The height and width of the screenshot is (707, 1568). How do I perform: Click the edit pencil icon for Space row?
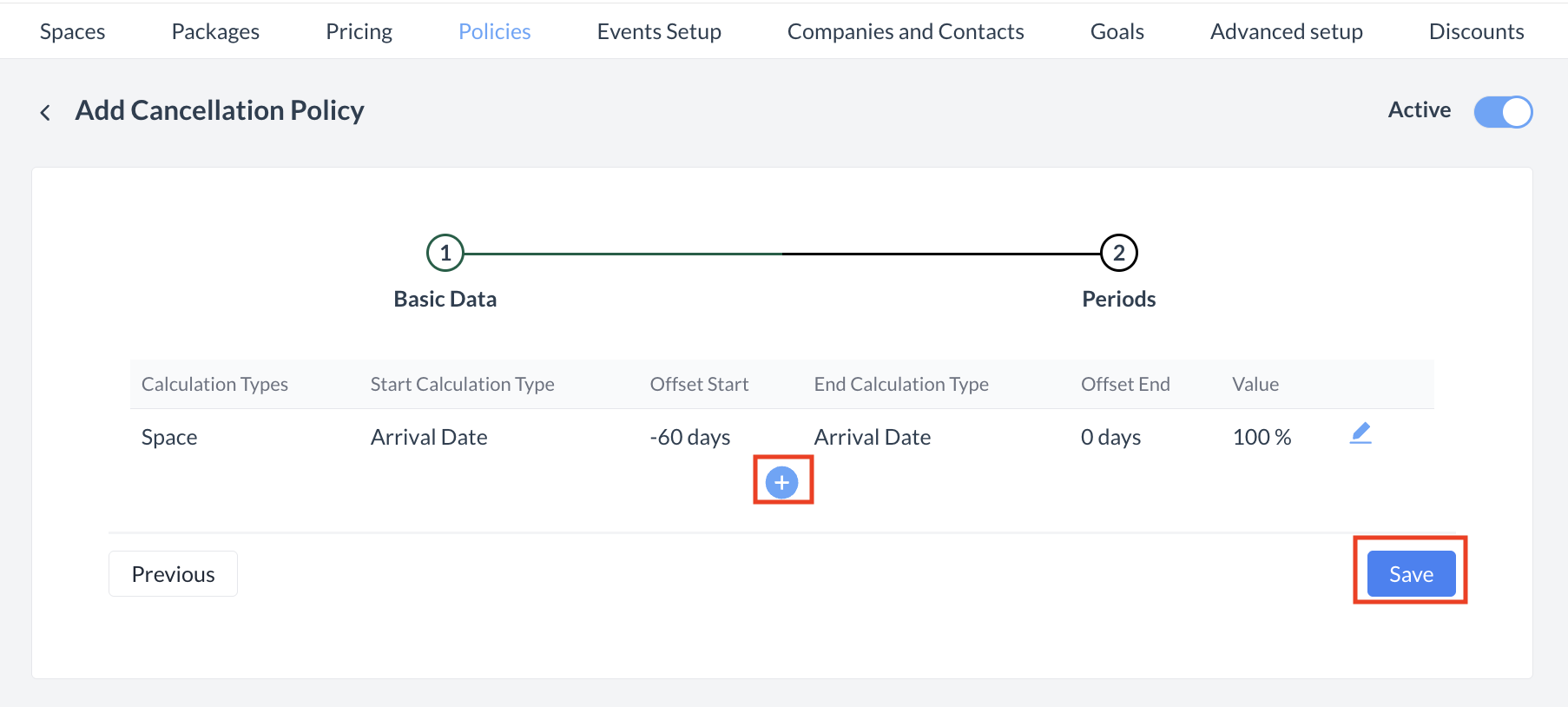click(1360, 433)
